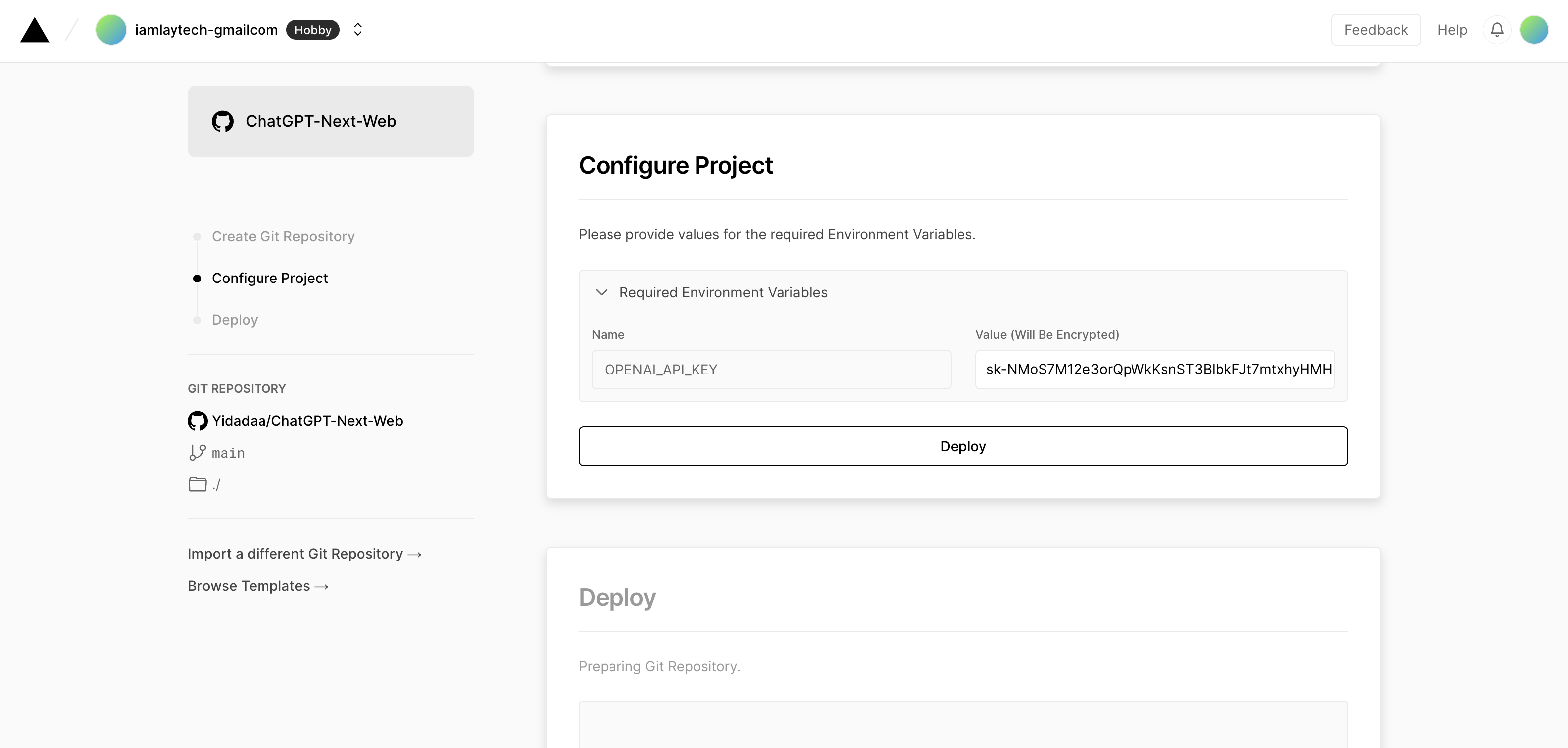This screenshot has height=748, width=1568.
Task: Open the Help link
Action: 1452,30
